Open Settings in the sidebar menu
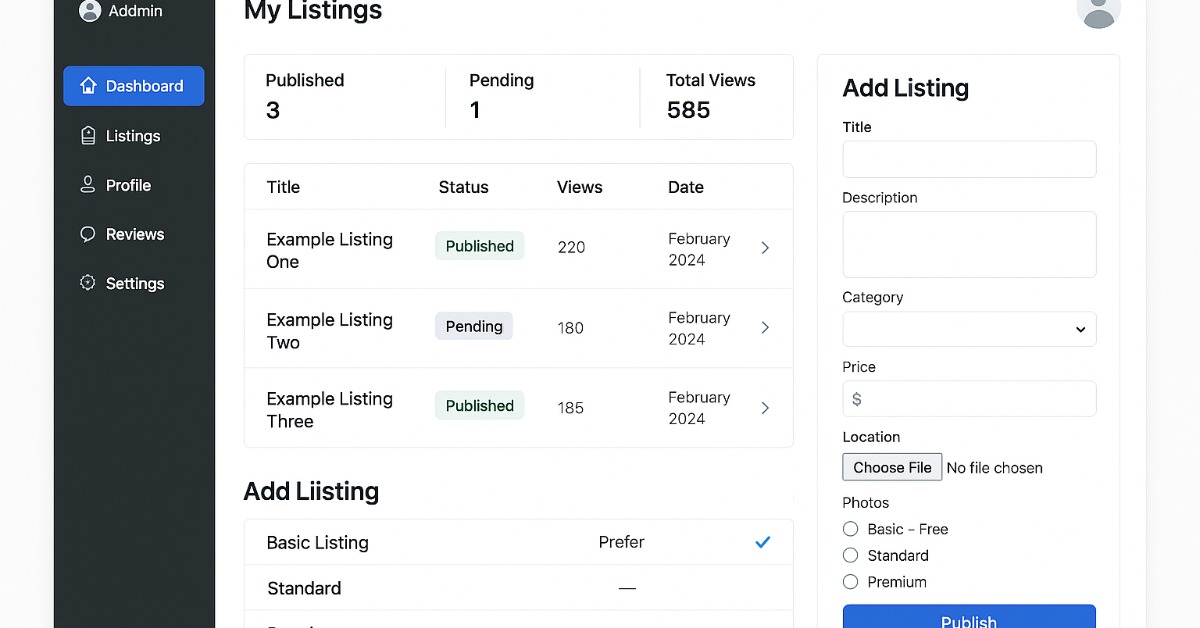This screenshot has width=1200, height=628. (x=134, y=283)
